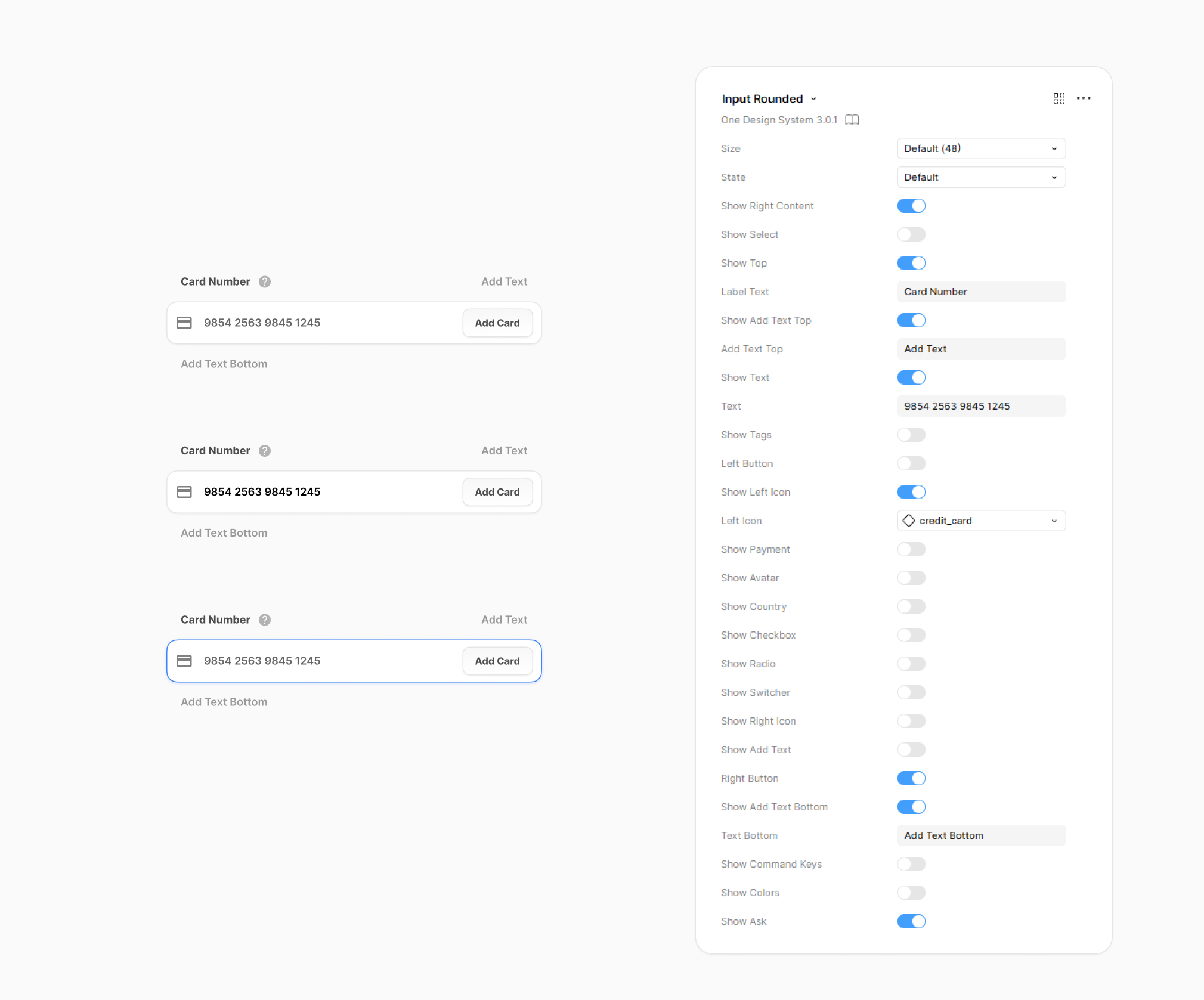Open the Size dropdown showing Default (48)

click(x=980, y=148)
